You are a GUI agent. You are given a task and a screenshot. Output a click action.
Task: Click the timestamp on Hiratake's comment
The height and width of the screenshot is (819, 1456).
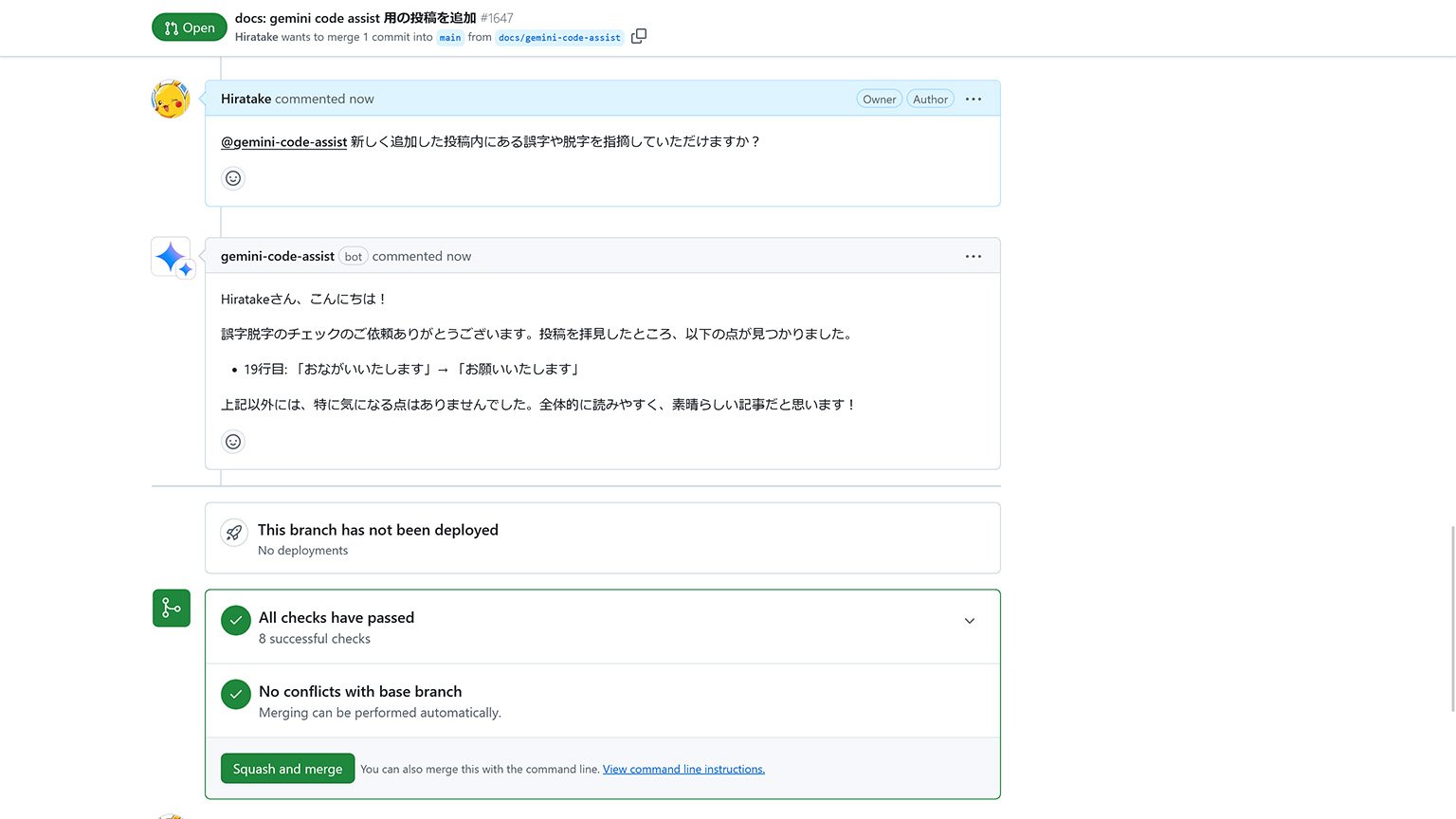click(x=361, y=99)
